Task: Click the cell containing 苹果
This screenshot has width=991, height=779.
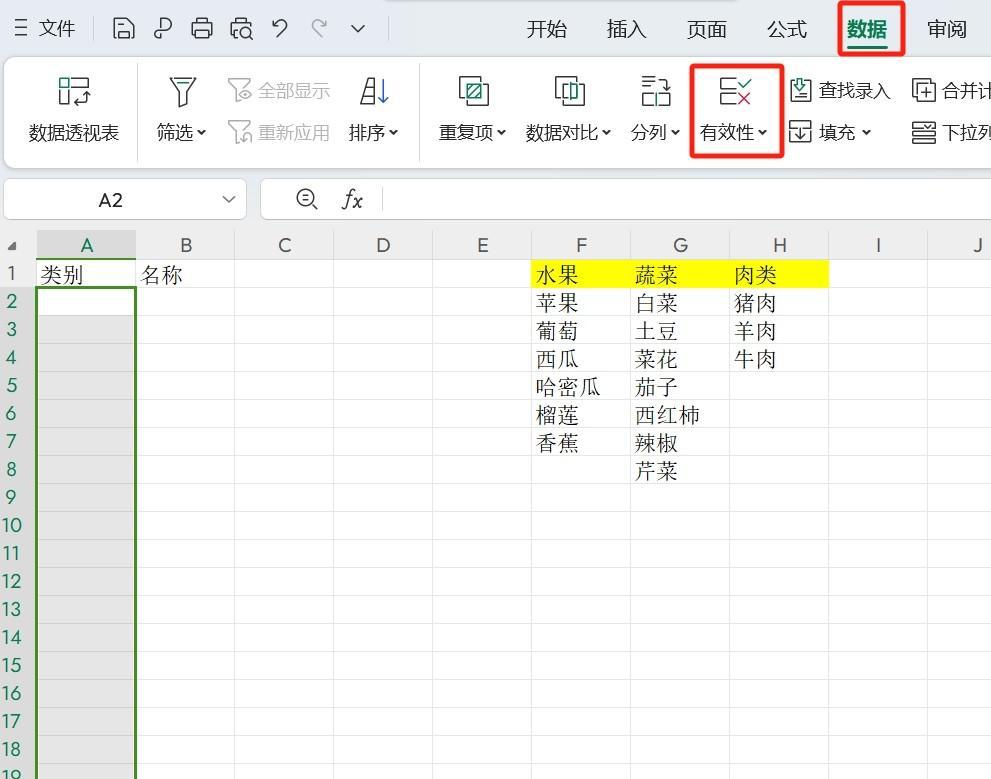Action: coord(581,302)
